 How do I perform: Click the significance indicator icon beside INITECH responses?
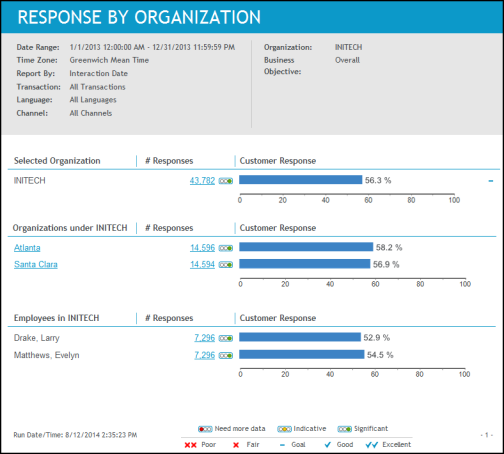point(226,181)
